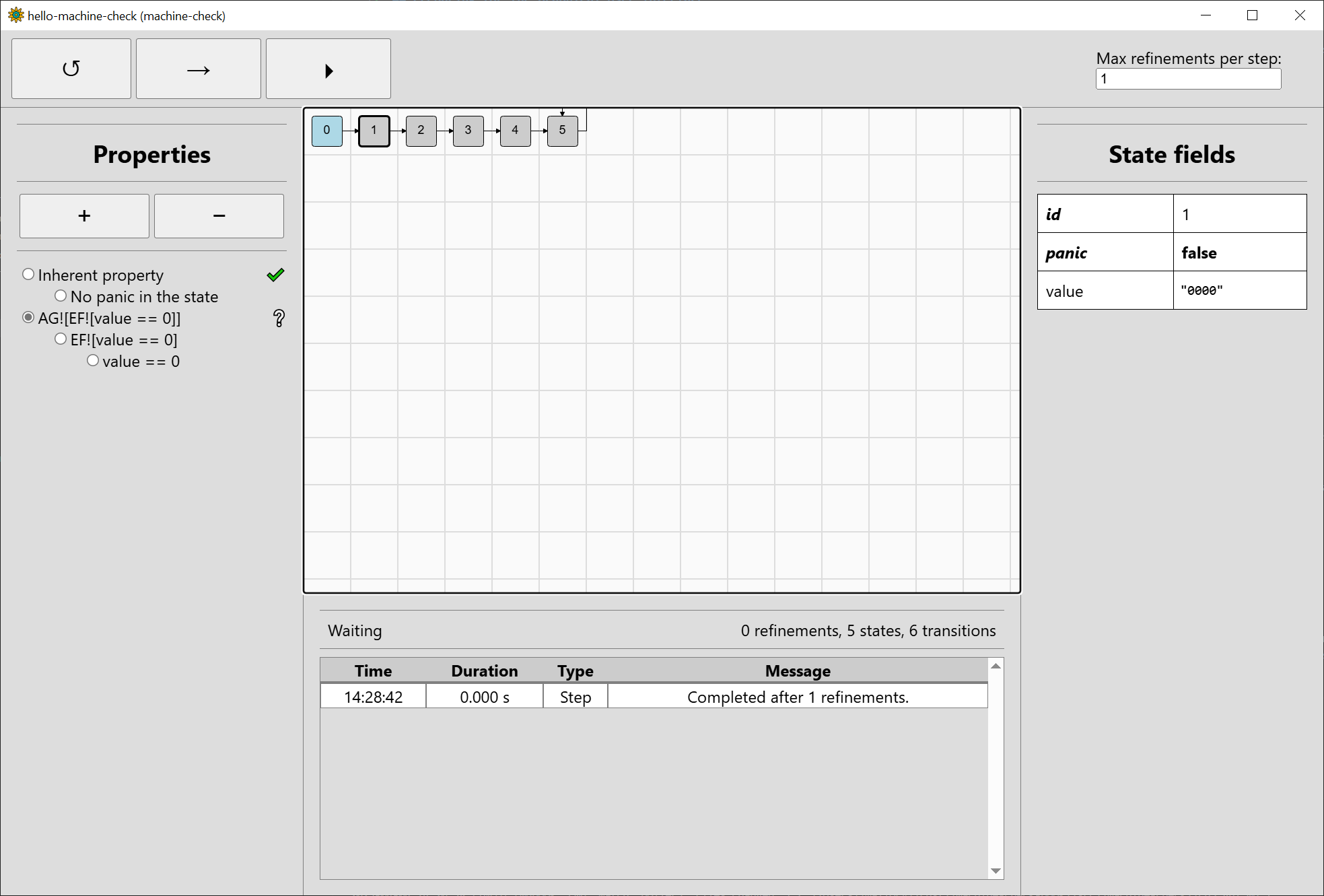The height and width of the screenshot is (896, 1324).
Task: Click the Message column header
Action: [x=798, y=670]
